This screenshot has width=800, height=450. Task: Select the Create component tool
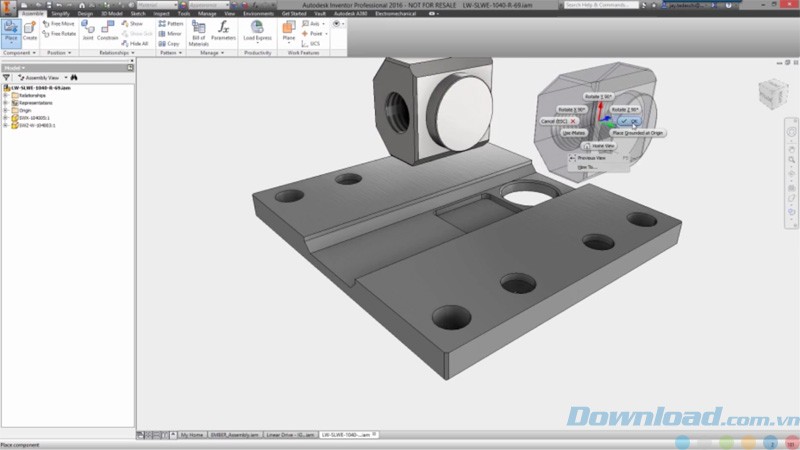[x=30, y=30]
